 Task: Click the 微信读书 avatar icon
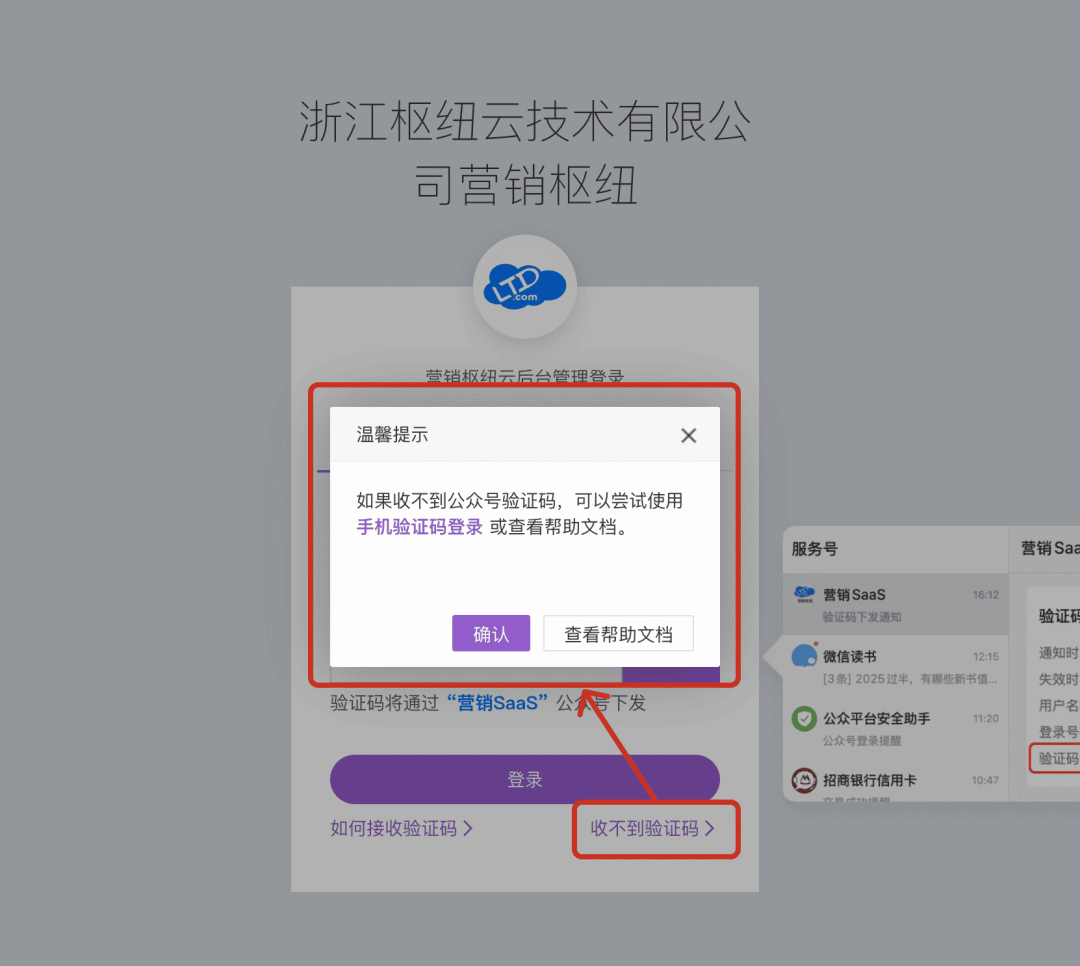click(804, 655)
